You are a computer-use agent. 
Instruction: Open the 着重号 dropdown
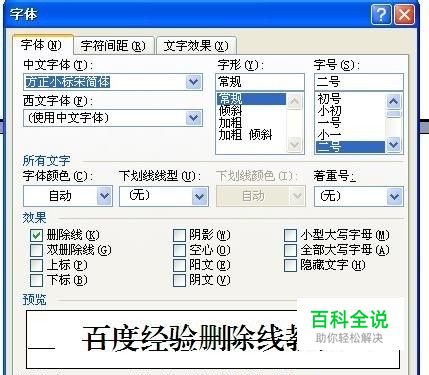pos(359,196)
